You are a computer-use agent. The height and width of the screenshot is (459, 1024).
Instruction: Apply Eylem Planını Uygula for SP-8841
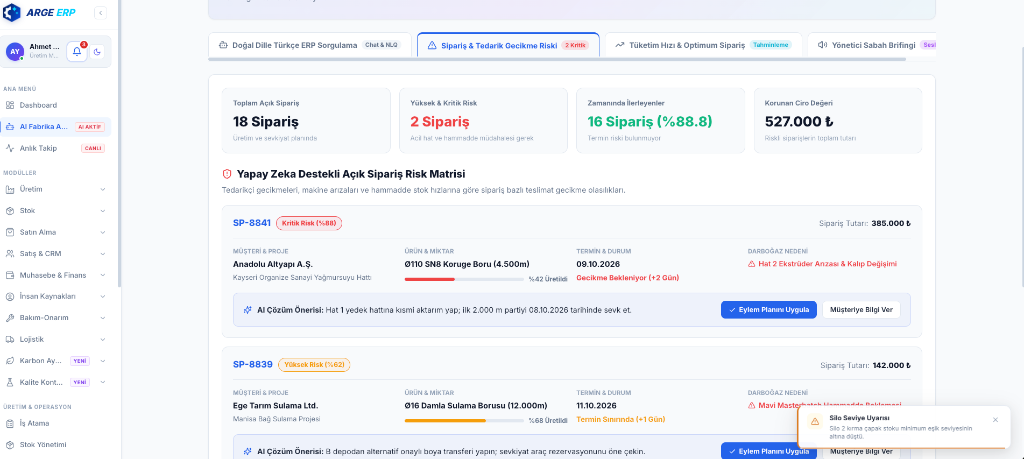coord(769,309)
